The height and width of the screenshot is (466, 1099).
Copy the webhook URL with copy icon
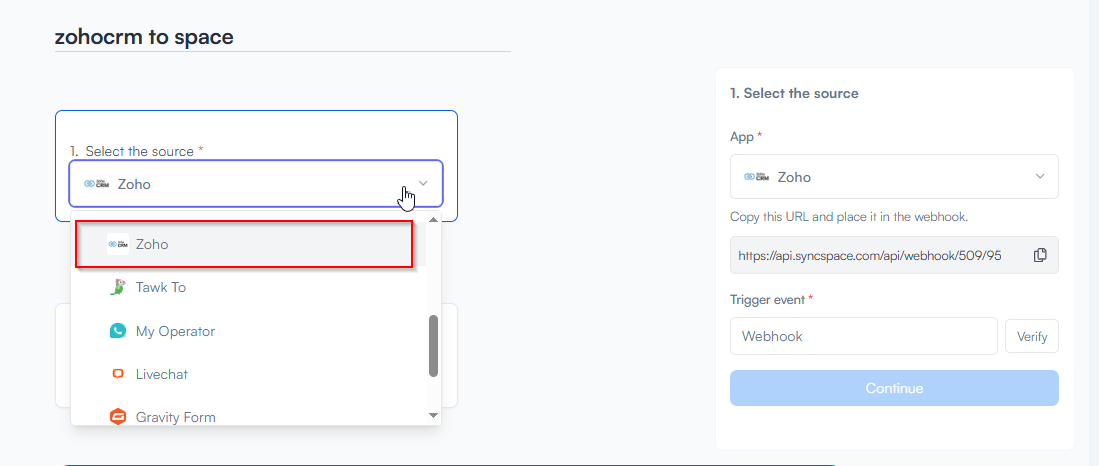click(1040, 255)
